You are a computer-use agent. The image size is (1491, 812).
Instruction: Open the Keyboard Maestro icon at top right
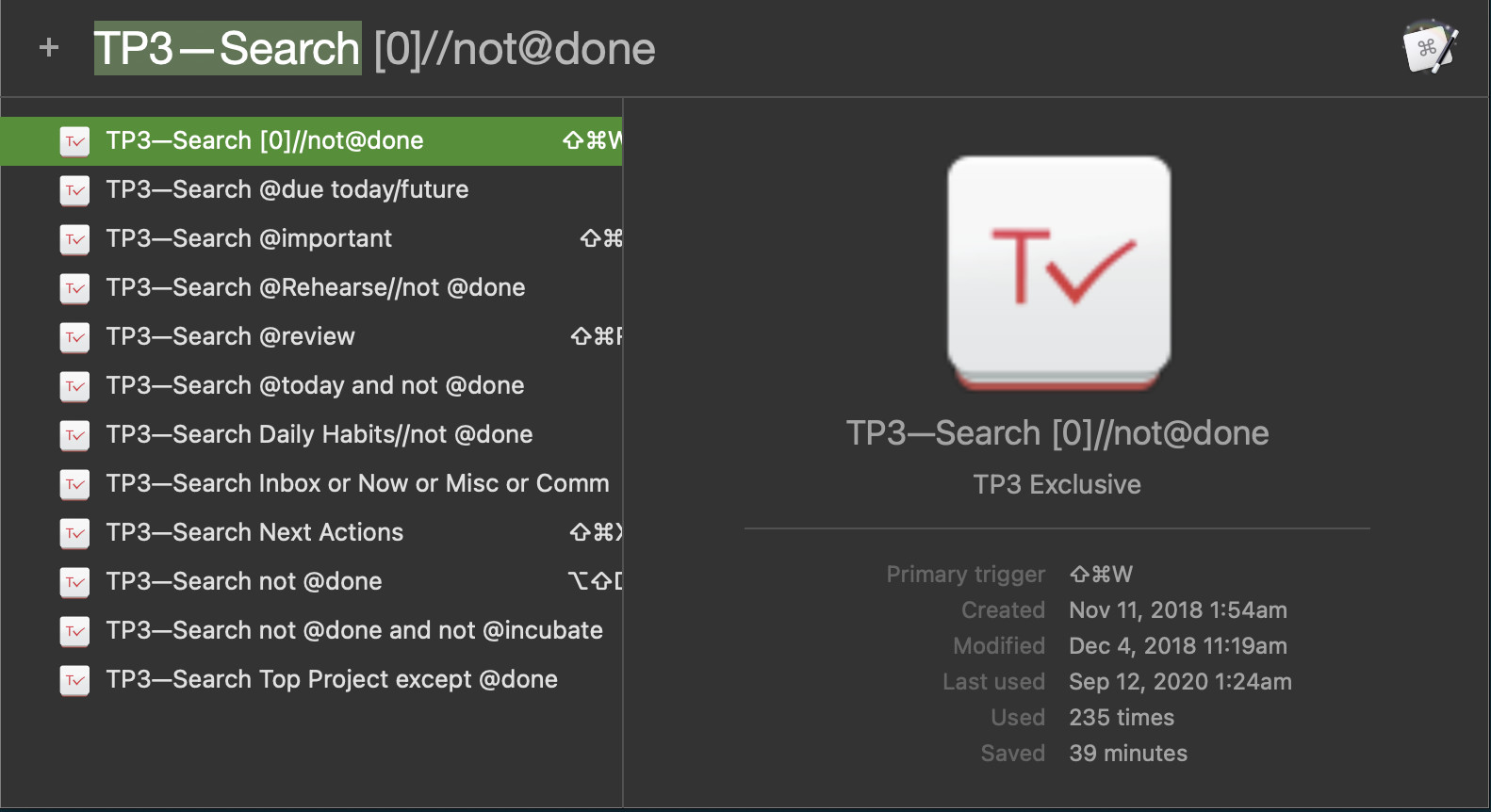[1431, 47]
